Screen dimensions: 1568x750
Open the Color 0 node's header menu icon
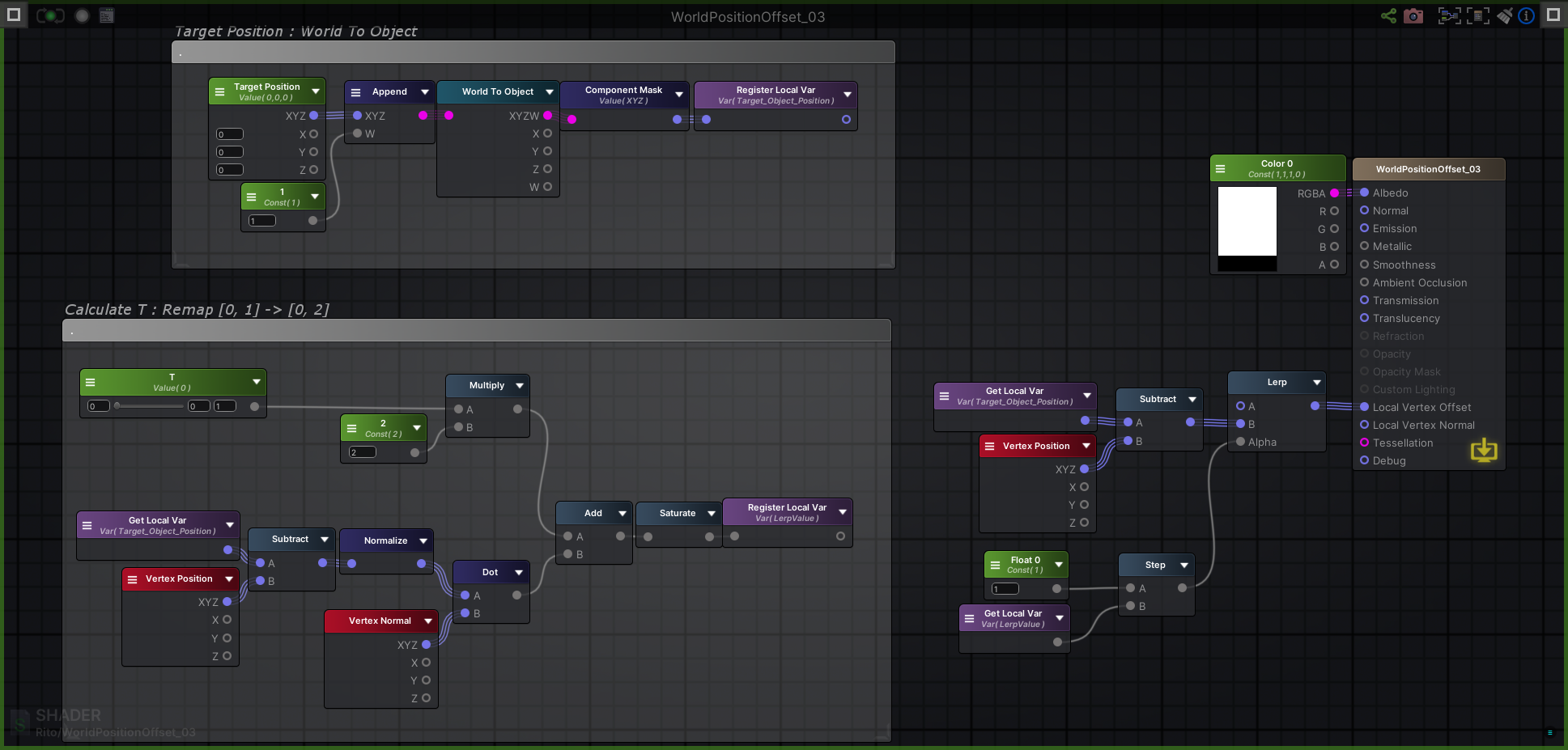tap(1222, 168)
